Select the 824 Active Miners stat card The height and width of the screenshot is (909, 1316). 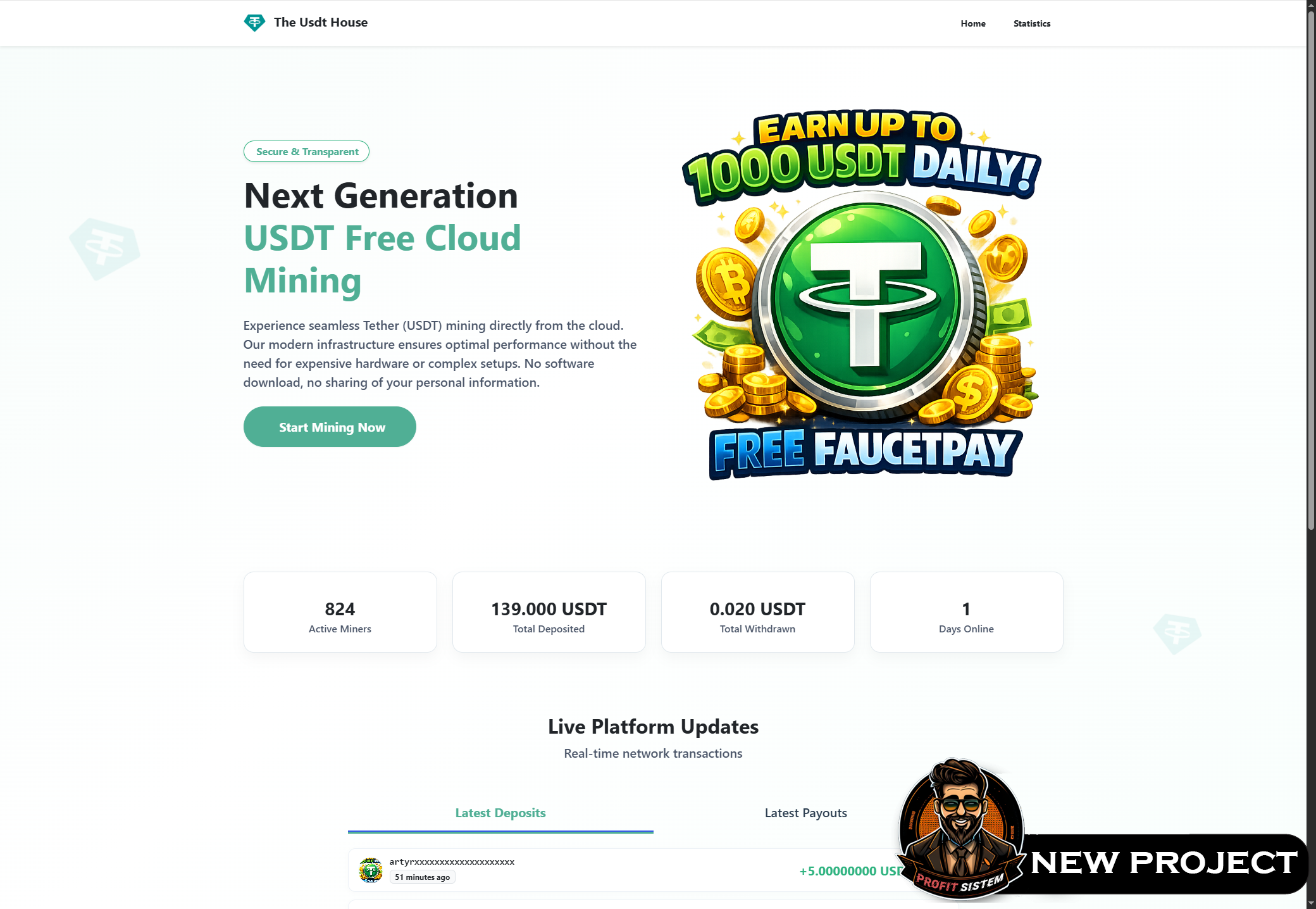340,612
